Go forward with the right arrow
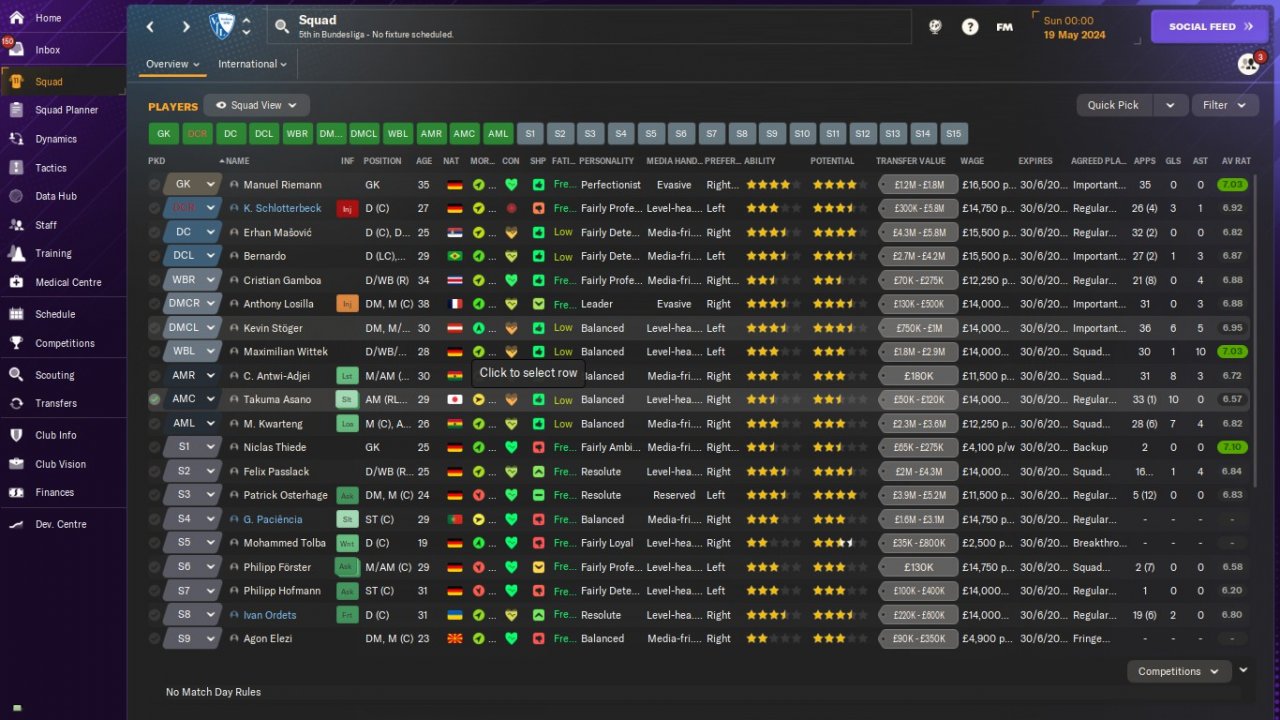Viewport: 1280px width, 720px height. (x=186, y=27)
